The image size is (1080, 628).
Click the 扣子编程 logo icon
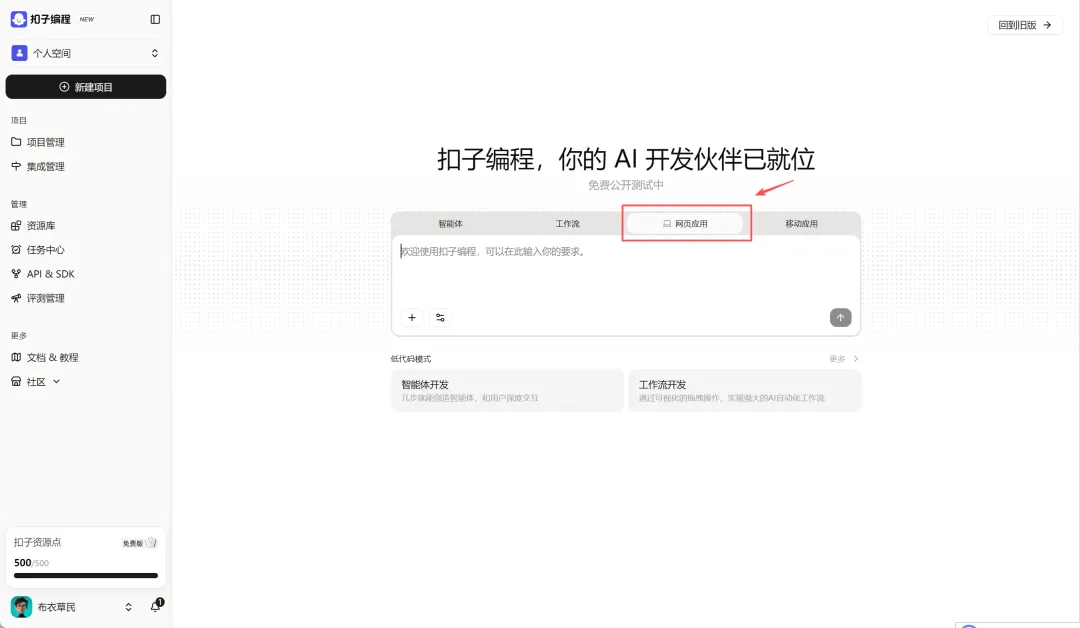(19, 19)
